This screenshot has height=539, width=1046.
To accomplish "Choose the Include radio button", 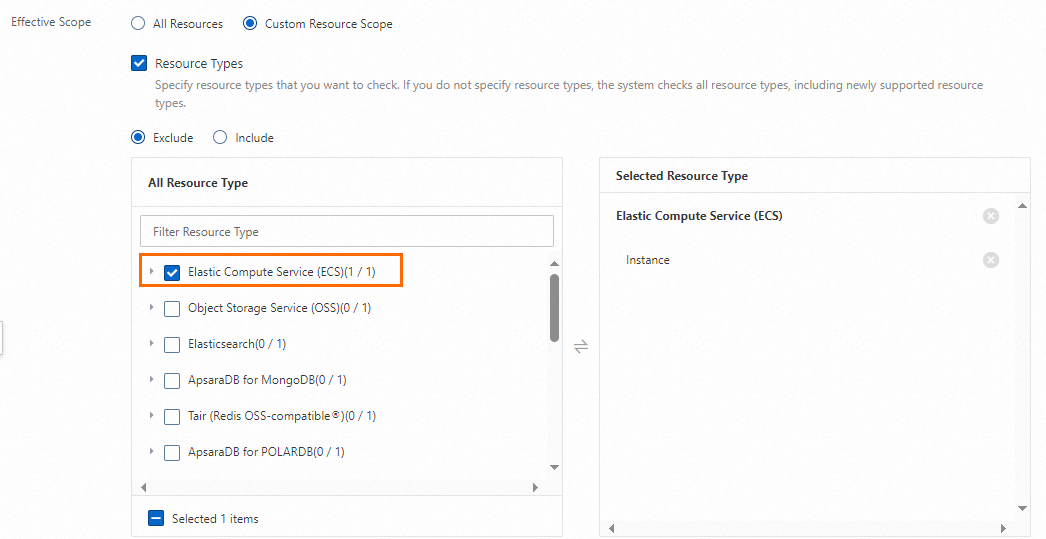I will 220,138.
